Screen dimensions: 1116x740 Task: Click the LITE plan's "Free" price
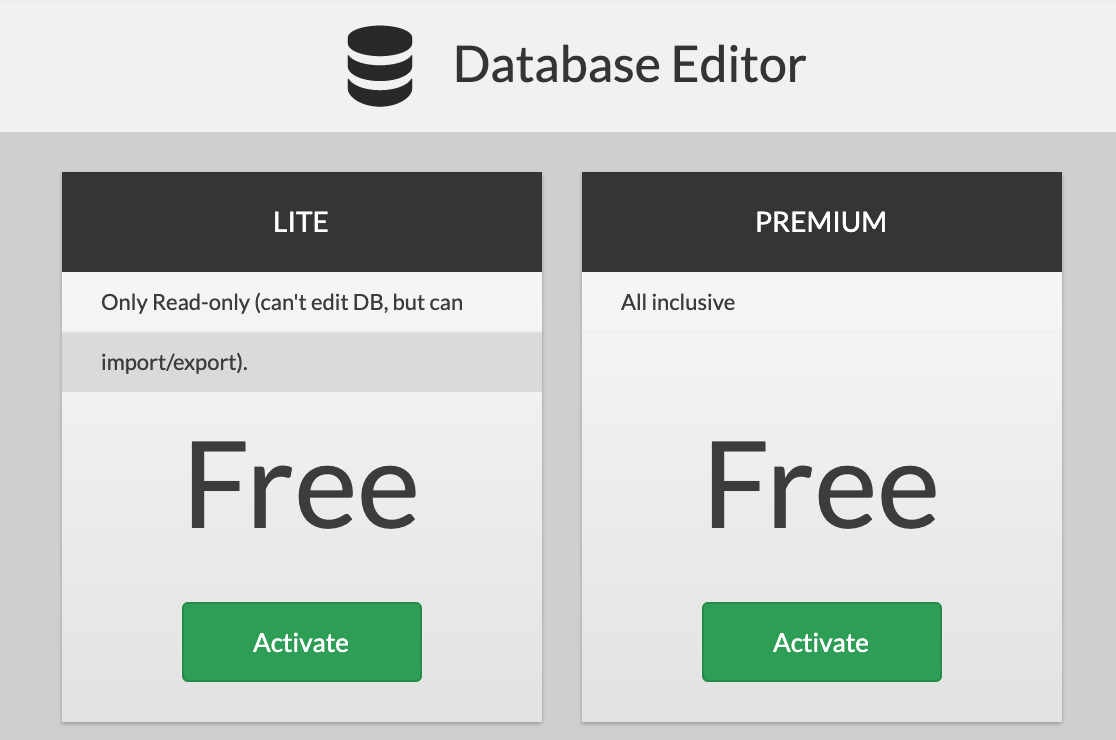click(301, 486)
